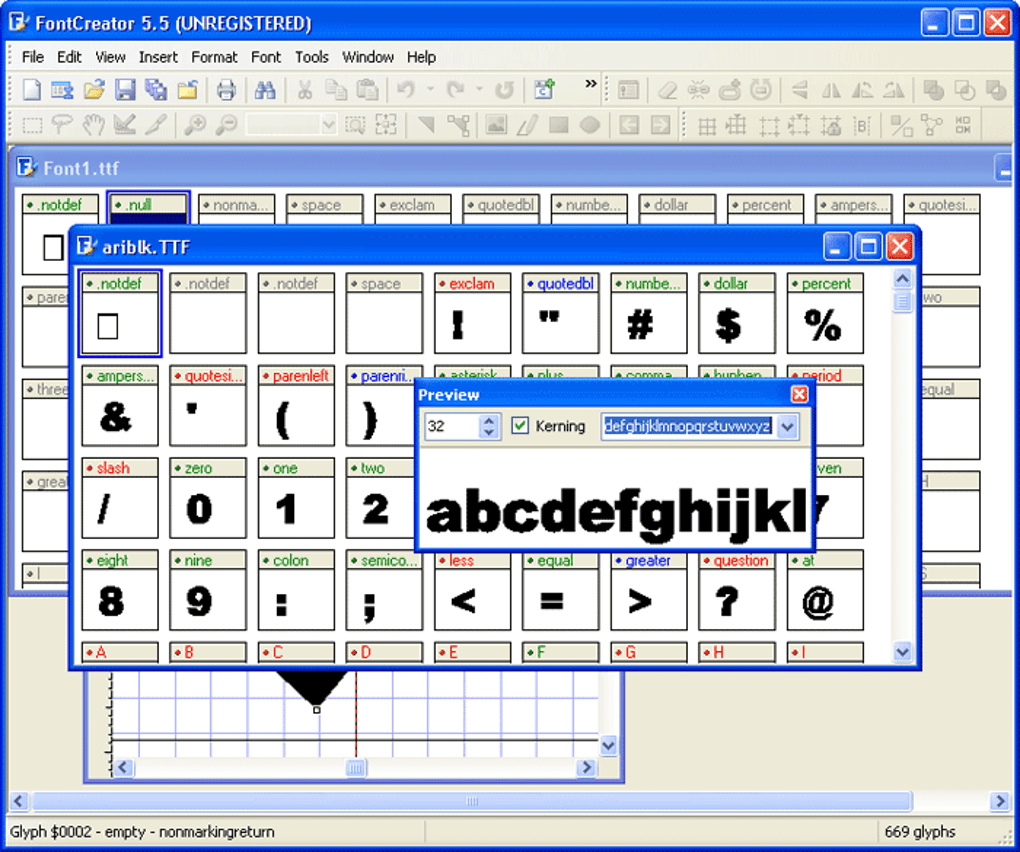Click the zoom out magnifier icon
Screen dimensions: 1020x852
click(226, 124)
